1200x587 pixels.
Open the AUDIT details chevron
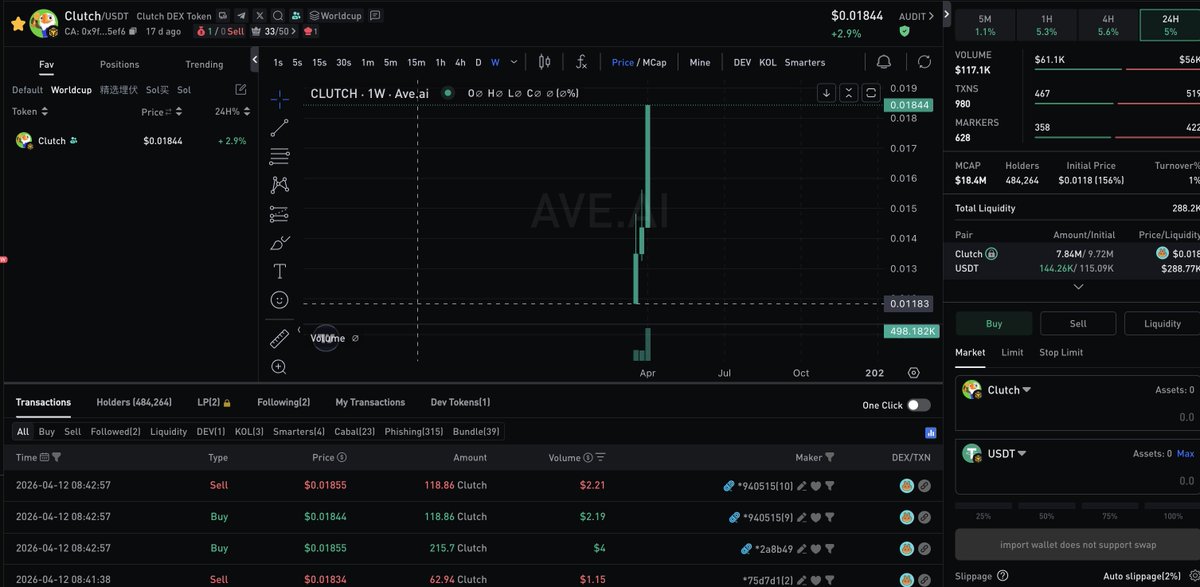[x=932, y=16]
